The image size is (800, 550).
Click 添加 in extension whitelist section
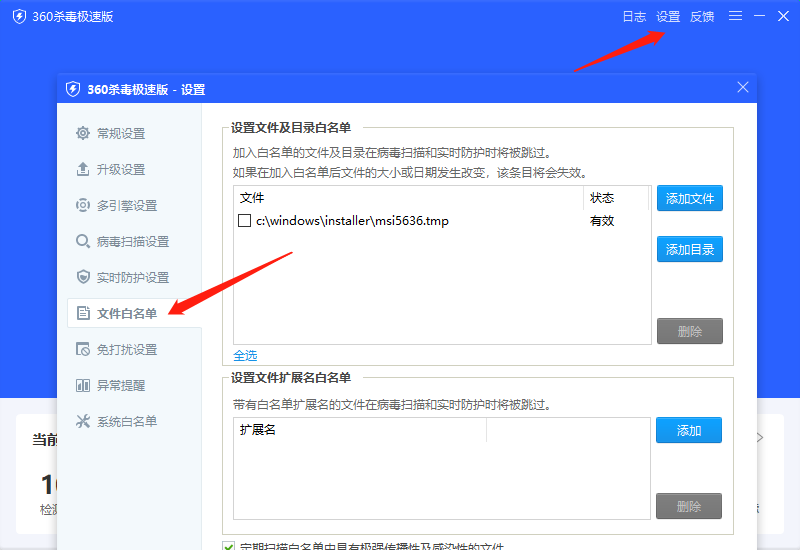pyautogui.click(x=689, y=430)
